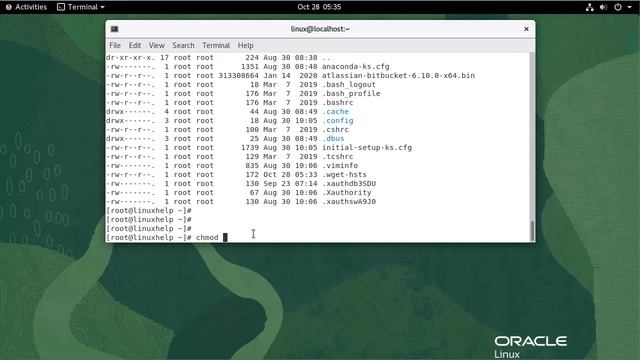Expand the system menu arrow
The image size is (640, 360).
click(x=629, y=7)
